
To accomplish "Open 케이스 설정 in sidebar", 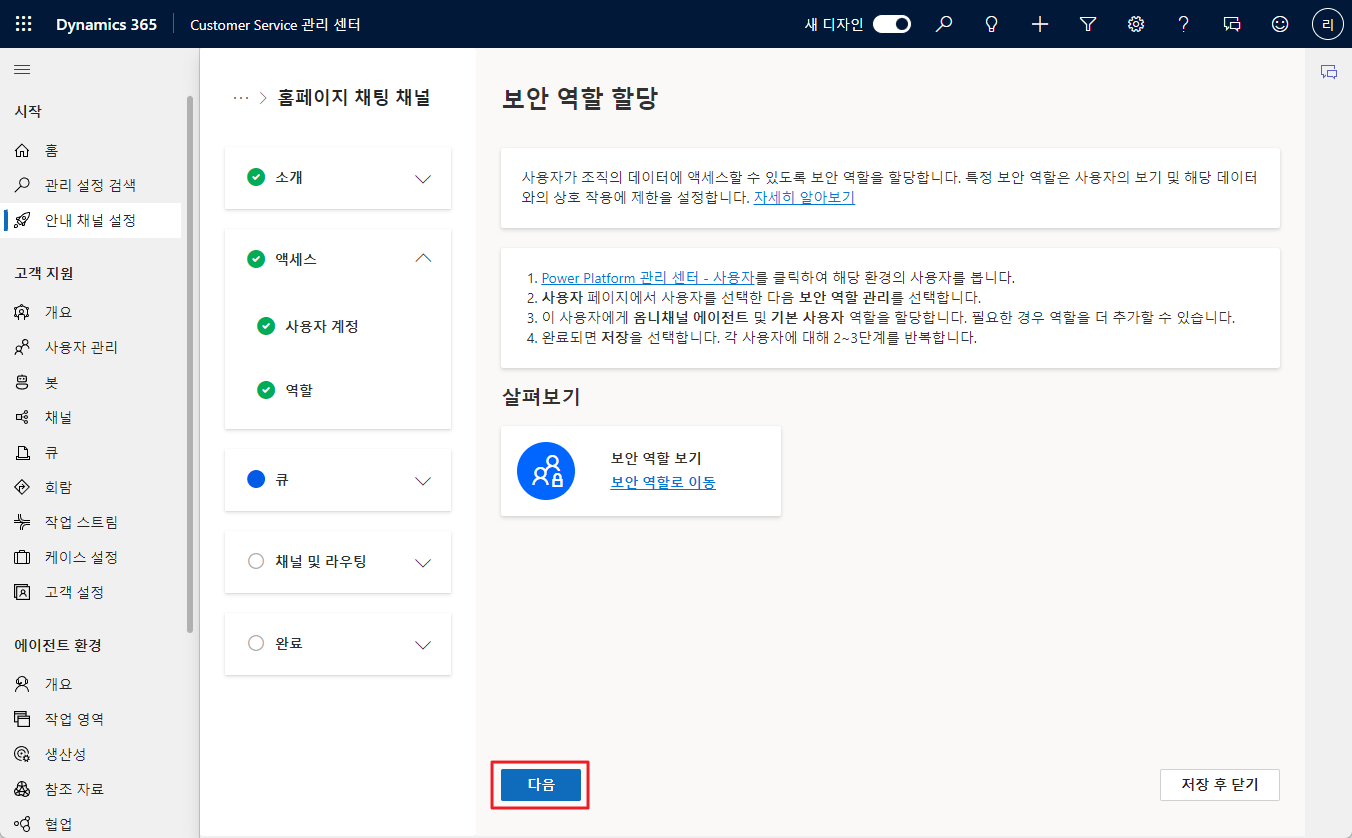I will click(x=91, y=557).
